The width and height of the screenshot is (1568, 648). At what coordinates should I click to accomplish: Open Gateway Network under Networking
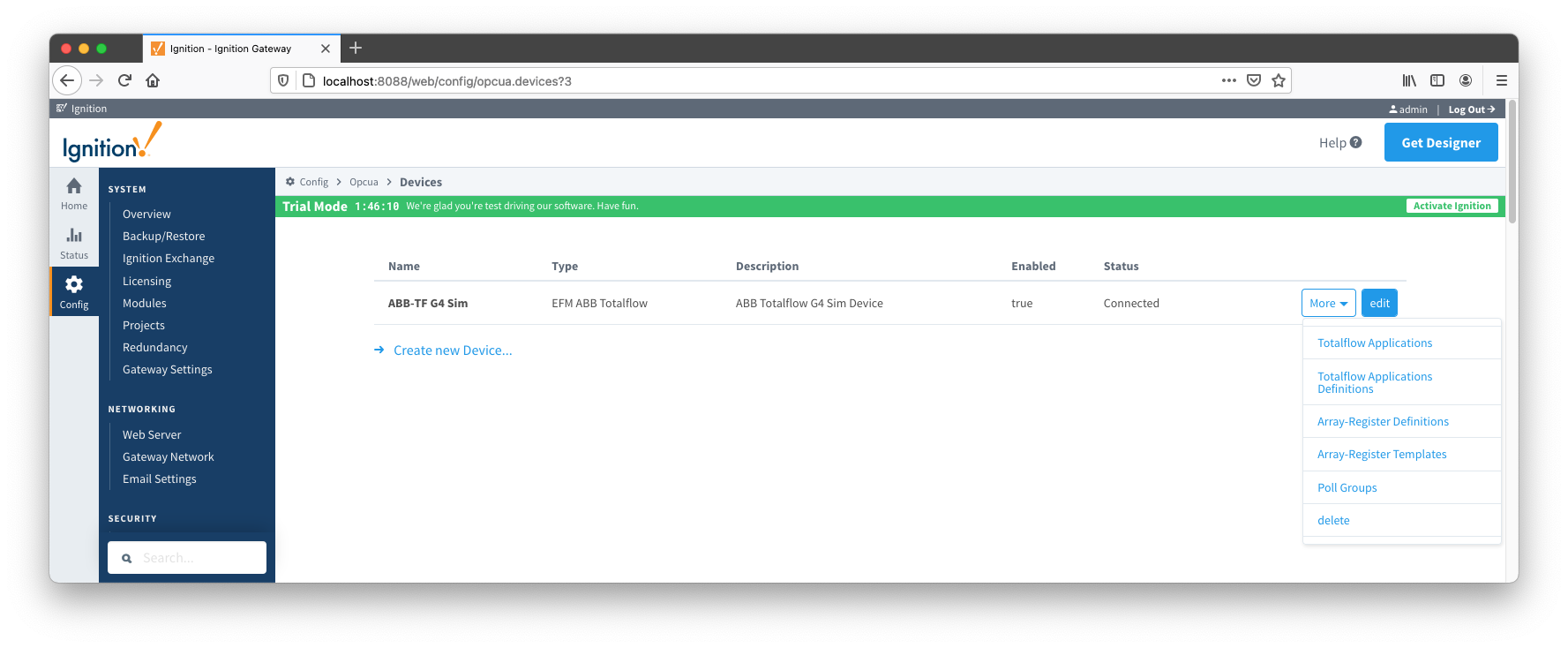tap(168, 456)
